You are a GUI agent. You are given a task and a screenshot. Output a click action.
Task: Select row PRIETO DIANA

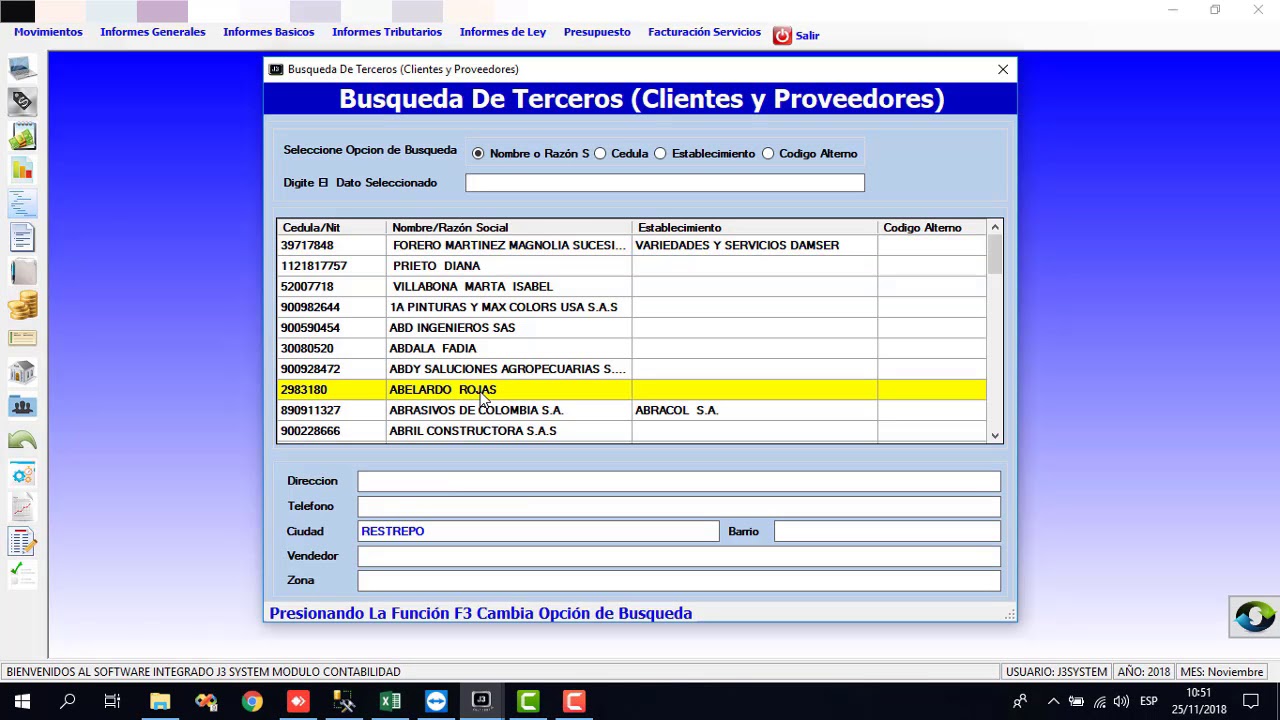coord(632,266)
